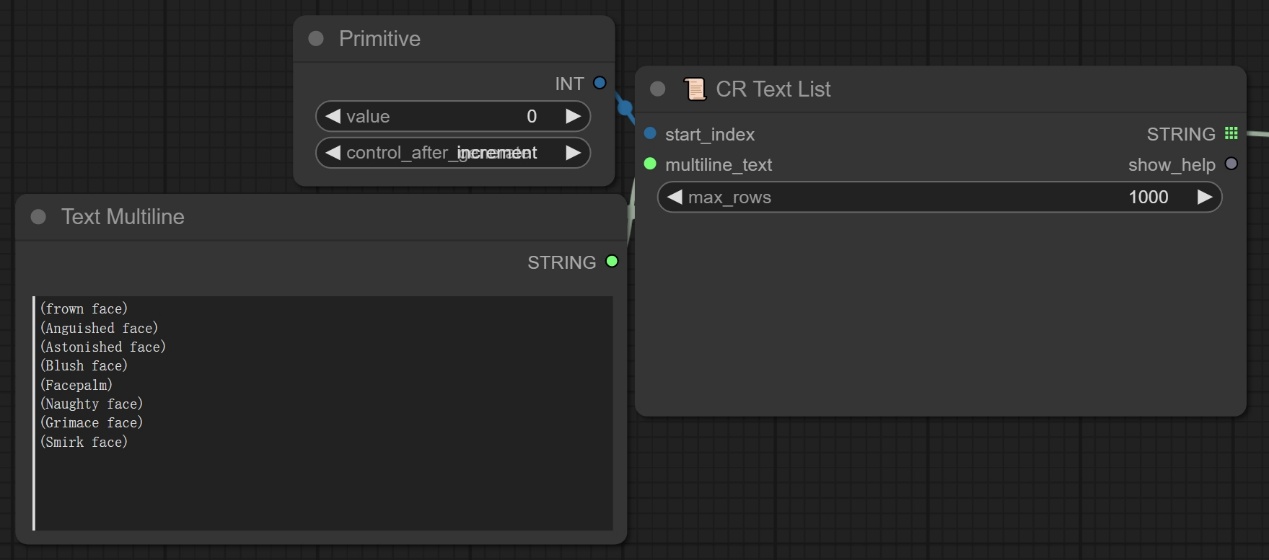This screenshot has width=1269, height=560.
Task: Increase max_rows with the right arrow
Action: [1205, 197]
